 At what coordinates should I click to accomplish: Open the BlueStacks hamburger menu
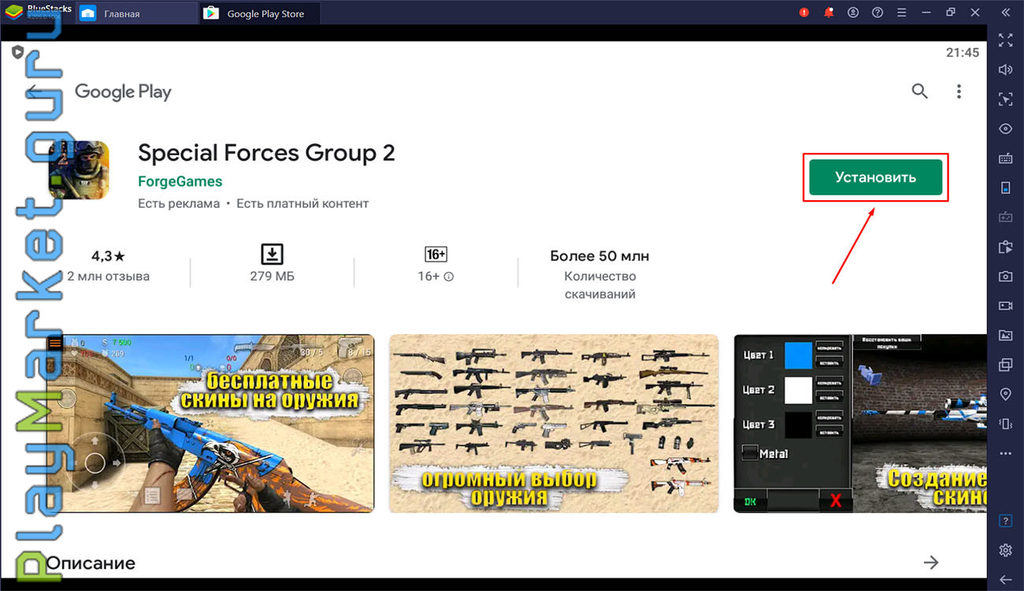click(x=901, y=12)
